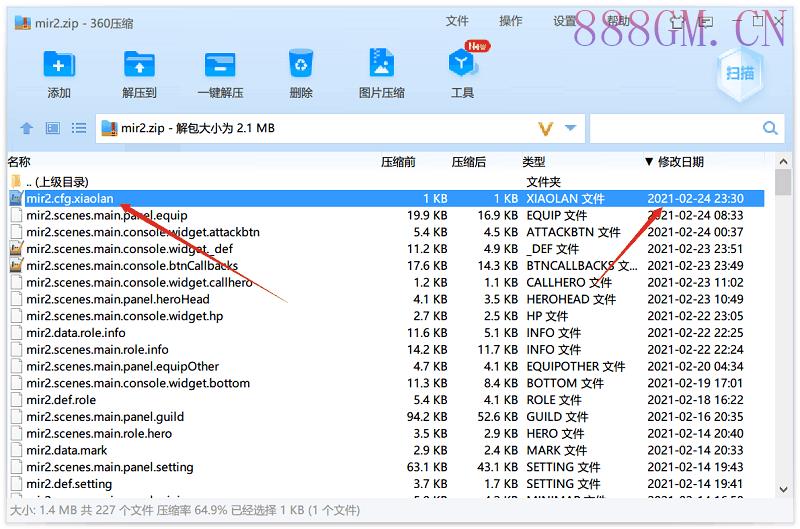Click the 63.1 KB size cell
Screen dimensions: 800x529
click(x=427, y=467)
